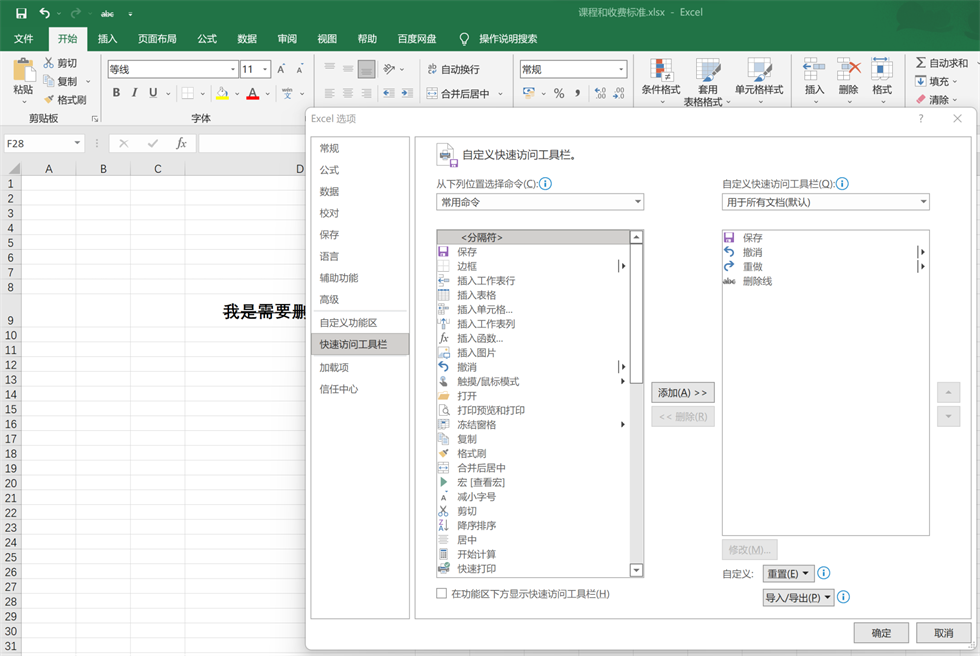Click the Cut scissors icon in ribbon
The image size is (980, 656).
point(50,63)
